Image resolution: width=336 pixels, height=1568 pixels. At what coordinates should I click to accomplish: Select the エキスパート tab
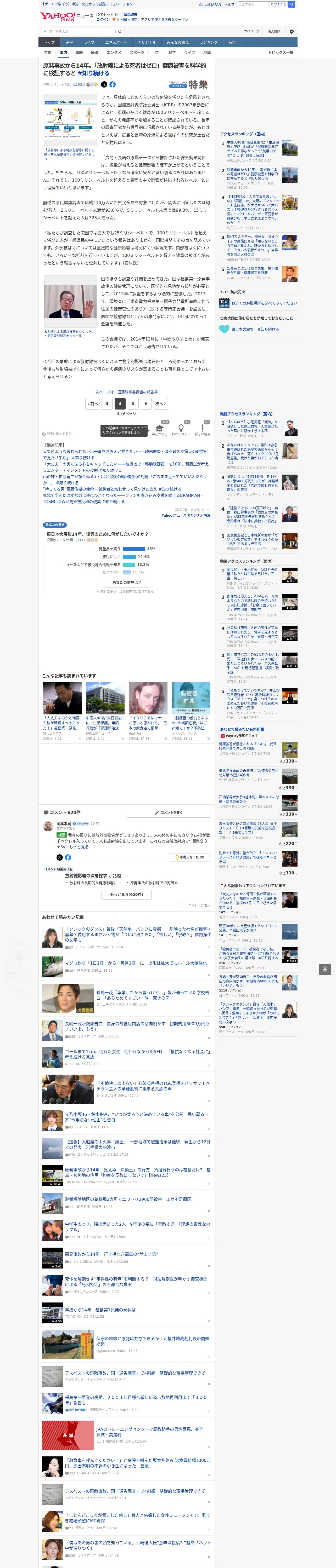click(x=116, y=43)
